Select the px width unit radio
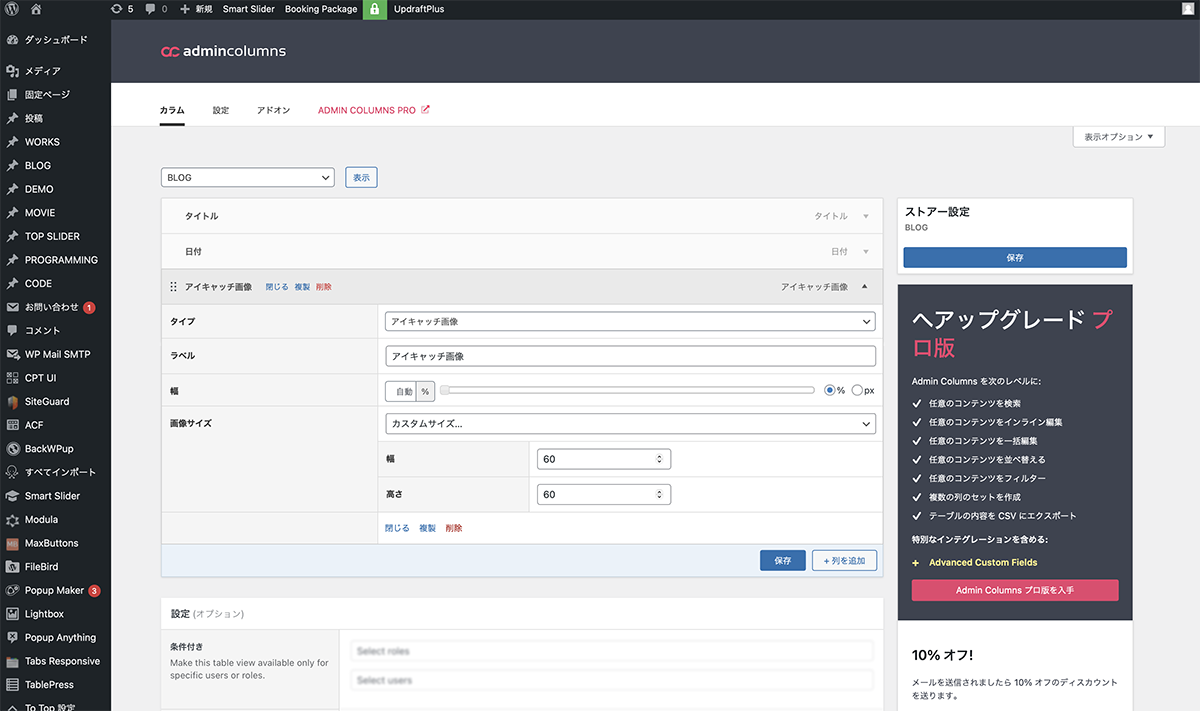Viewport: 1200px width, 711px height. pos(857,390)
